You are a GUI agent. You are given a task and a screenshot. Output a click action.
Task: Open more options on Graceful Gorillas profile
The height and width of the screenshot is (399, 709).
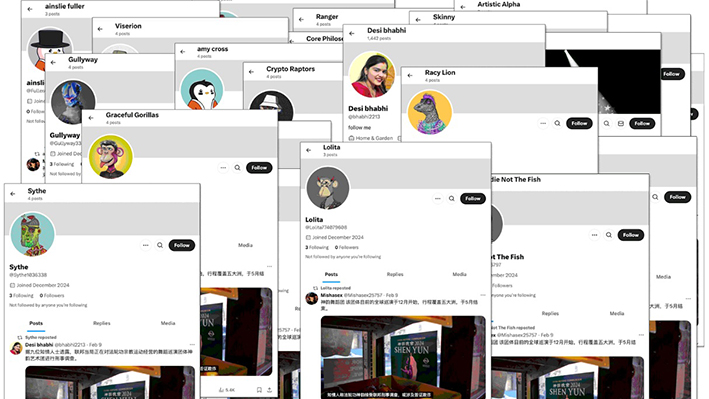[223, 168]
